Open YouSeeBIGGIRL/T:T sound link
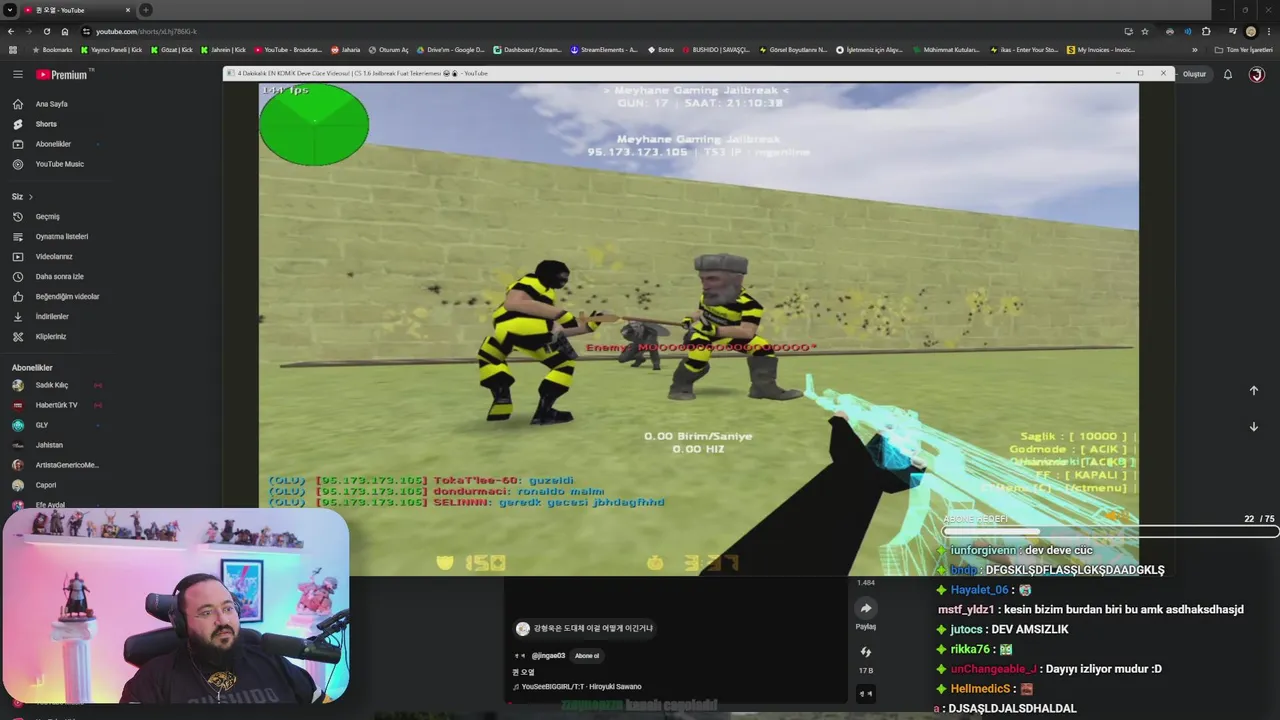 [581, 687]
